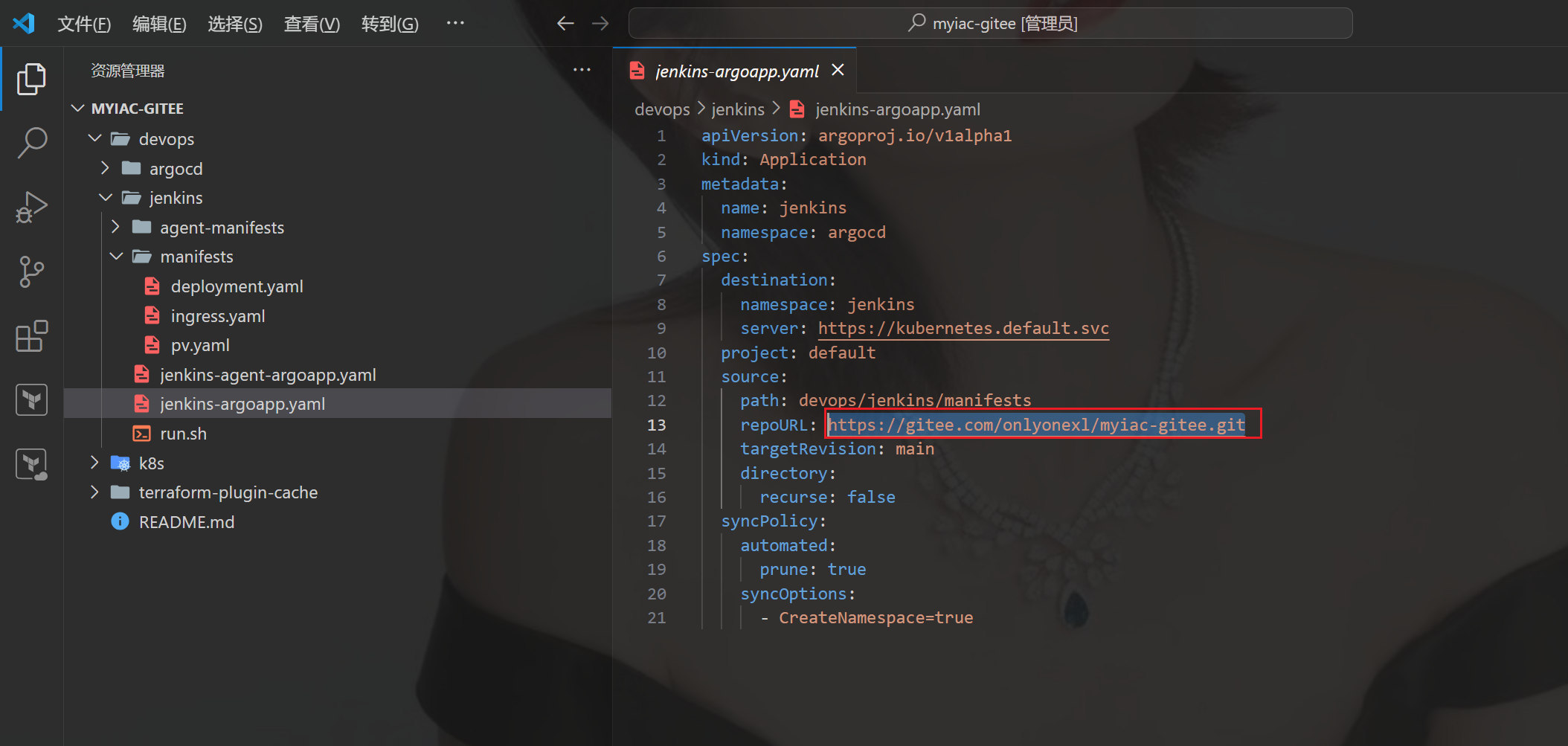This screenshot has height=746, width=1568.
Task: Click the deployment.yaml file icon
Action: click(152, 286)
